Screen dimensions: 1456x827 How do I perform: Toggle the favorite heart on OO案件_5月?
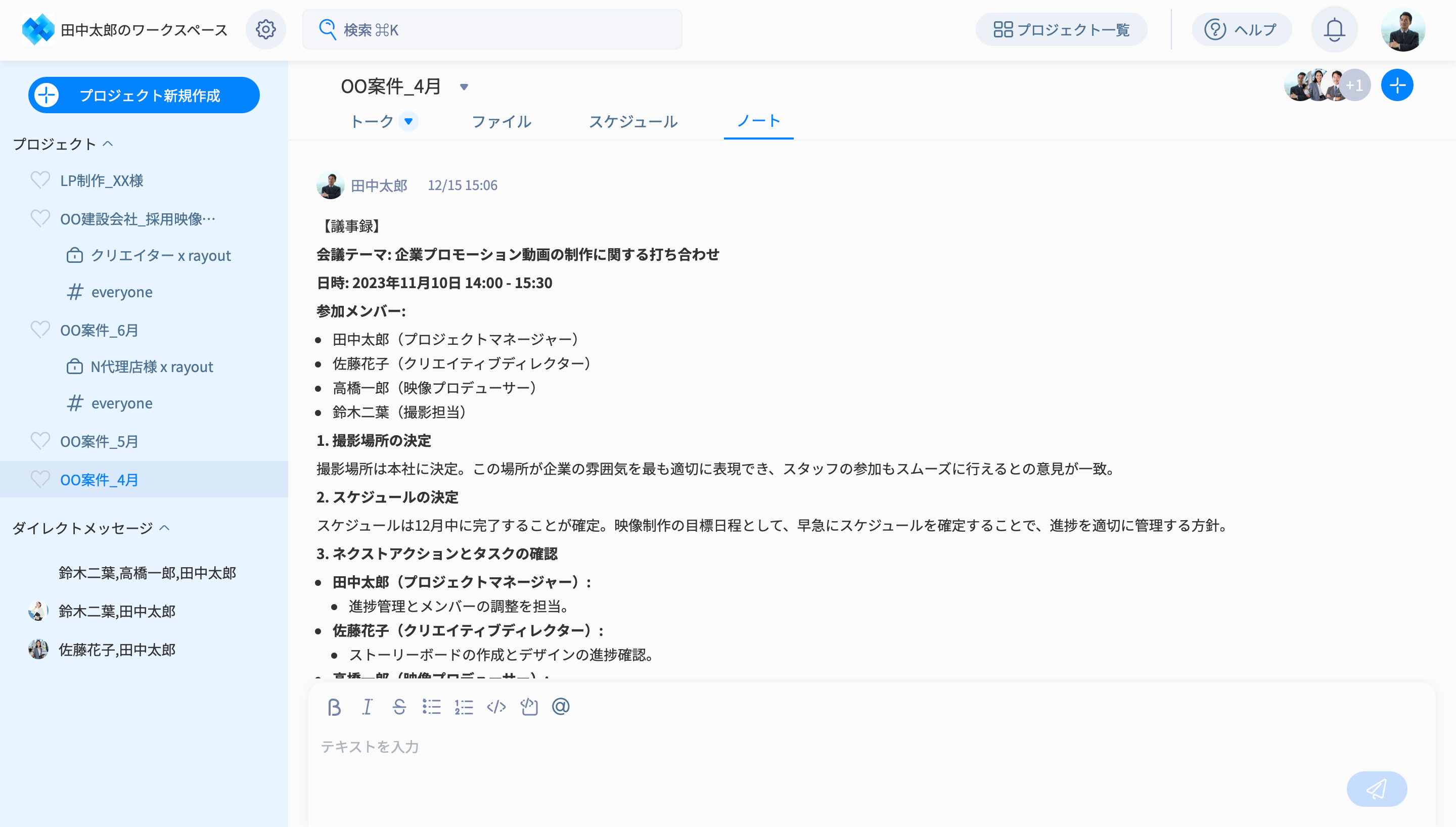40,441
